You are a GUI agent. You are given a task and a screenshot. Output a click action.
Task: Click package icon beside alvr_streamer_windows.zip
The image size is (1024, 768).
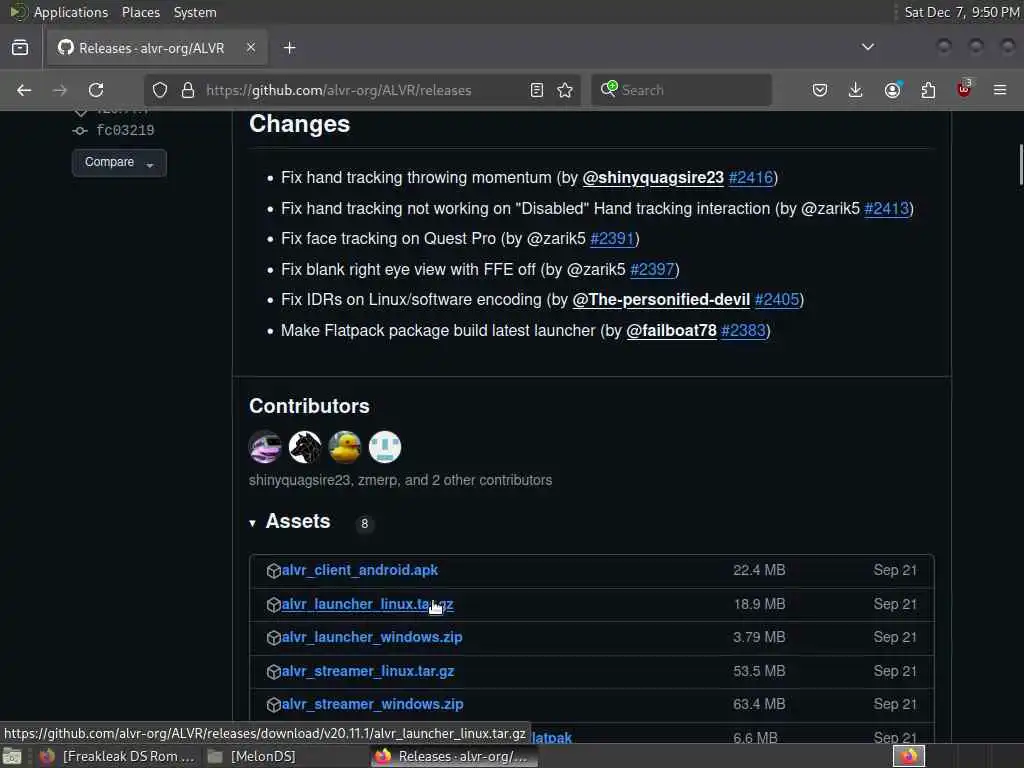click(x=274, y=705)
